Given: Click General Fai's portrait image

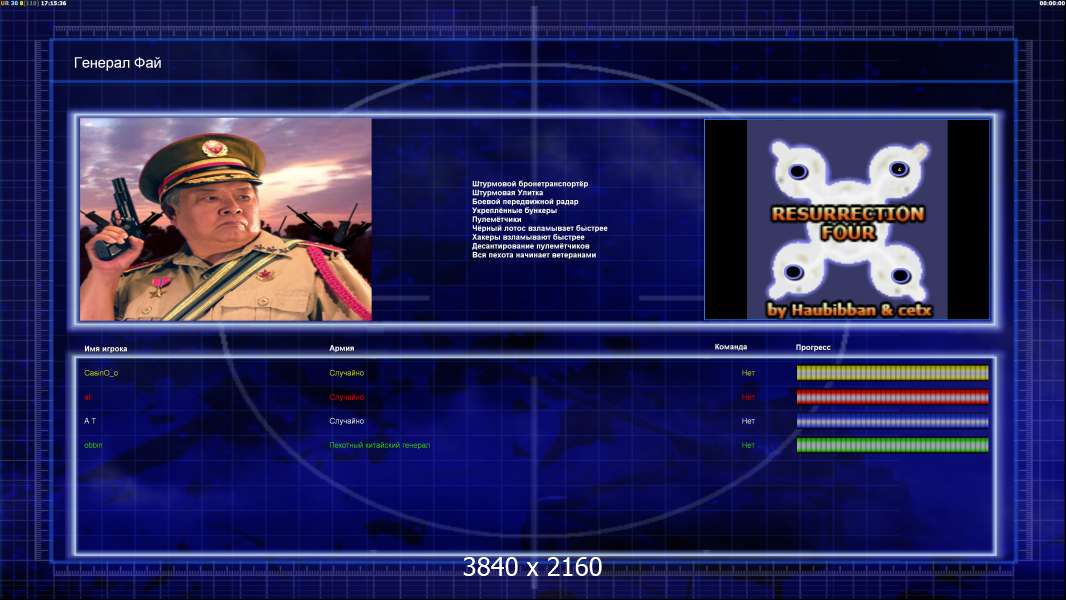Looking at the screenshot, I should (x=226, y=219).
